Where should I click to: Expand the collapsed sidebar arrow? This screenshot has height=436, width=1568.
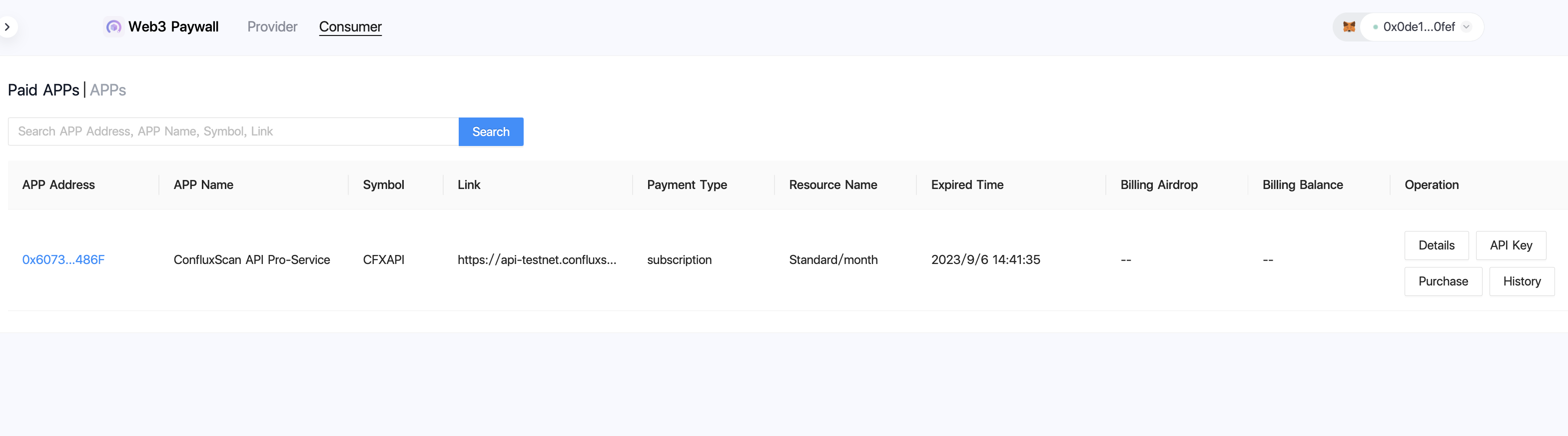(7, 27)
